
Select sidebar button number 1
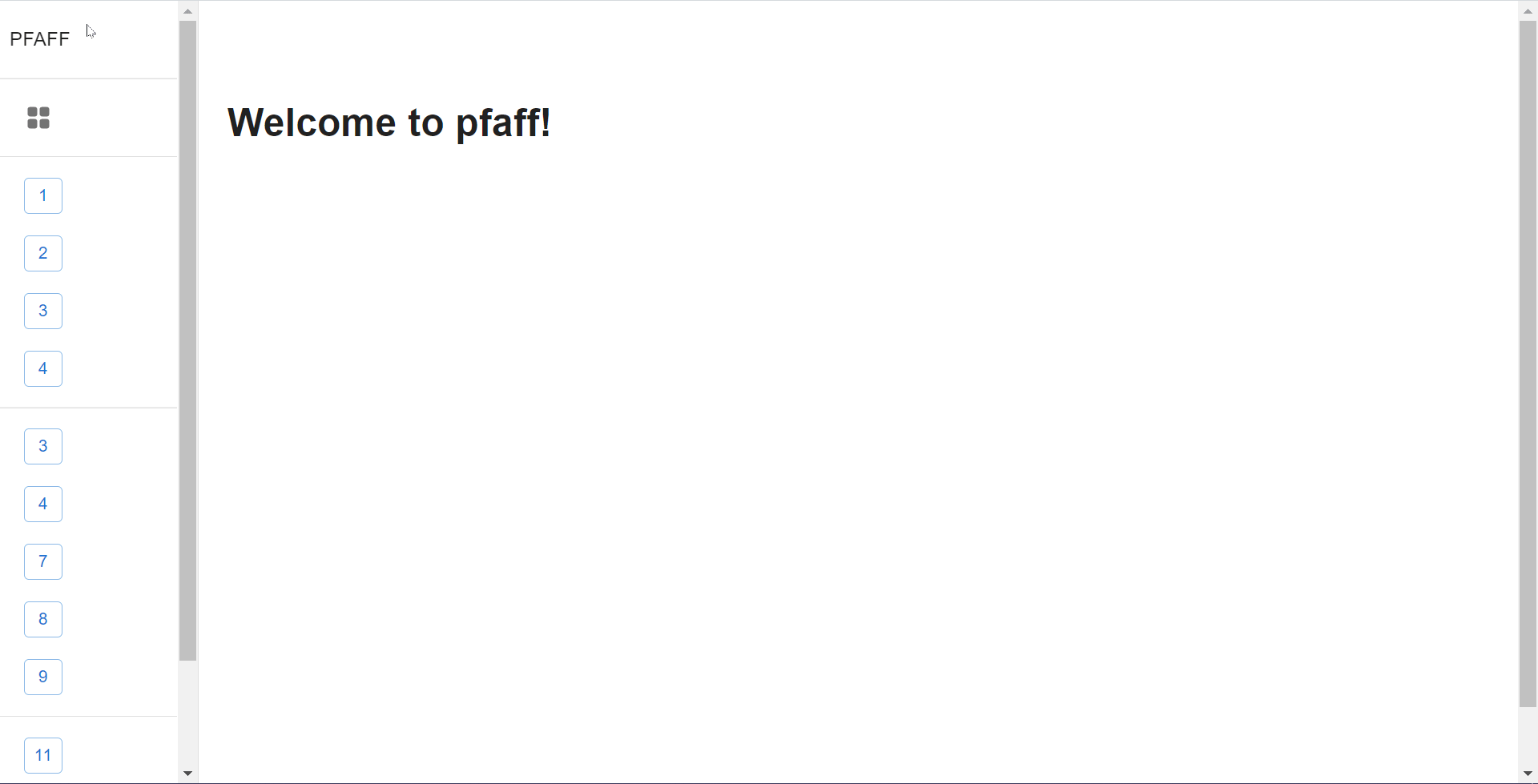pyautogui.click(x=43, y=196)
